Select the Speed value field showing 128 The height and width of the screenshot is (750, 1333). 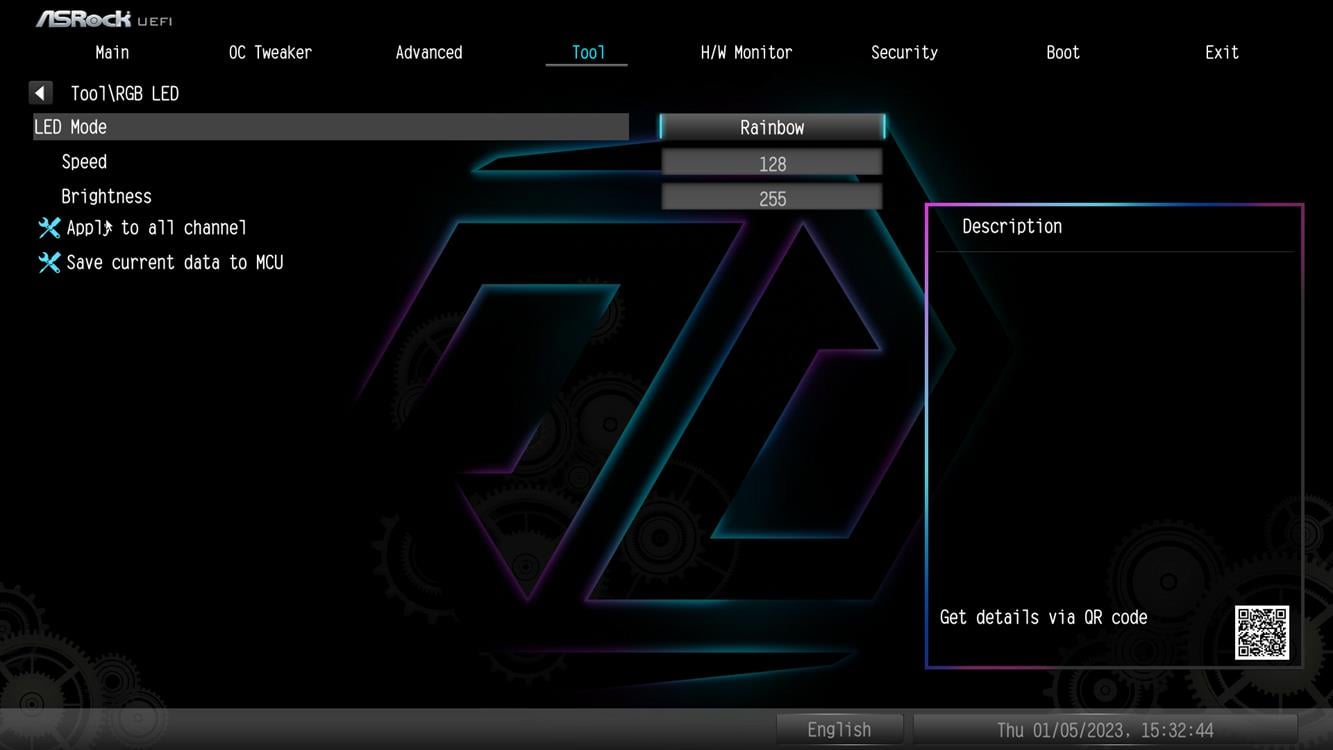click(771, 163)
